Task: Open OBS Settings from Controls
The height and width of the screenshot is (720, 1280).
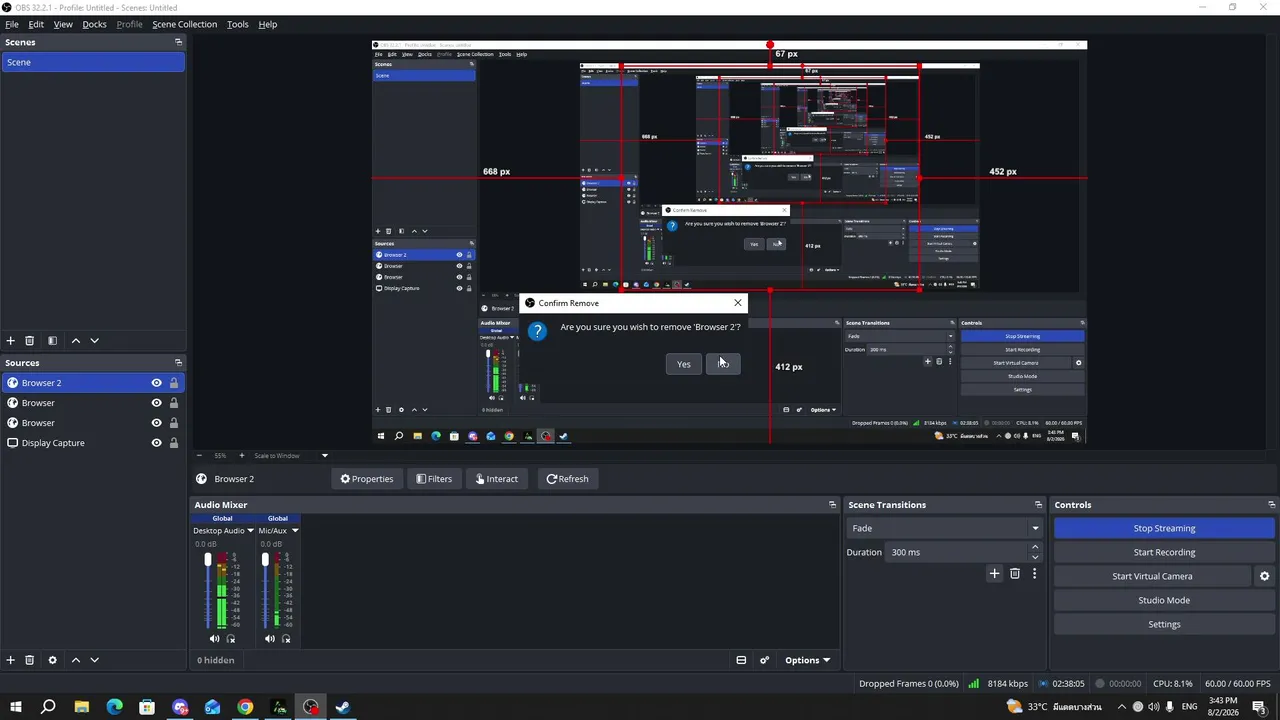Action: pos(1164,624)
